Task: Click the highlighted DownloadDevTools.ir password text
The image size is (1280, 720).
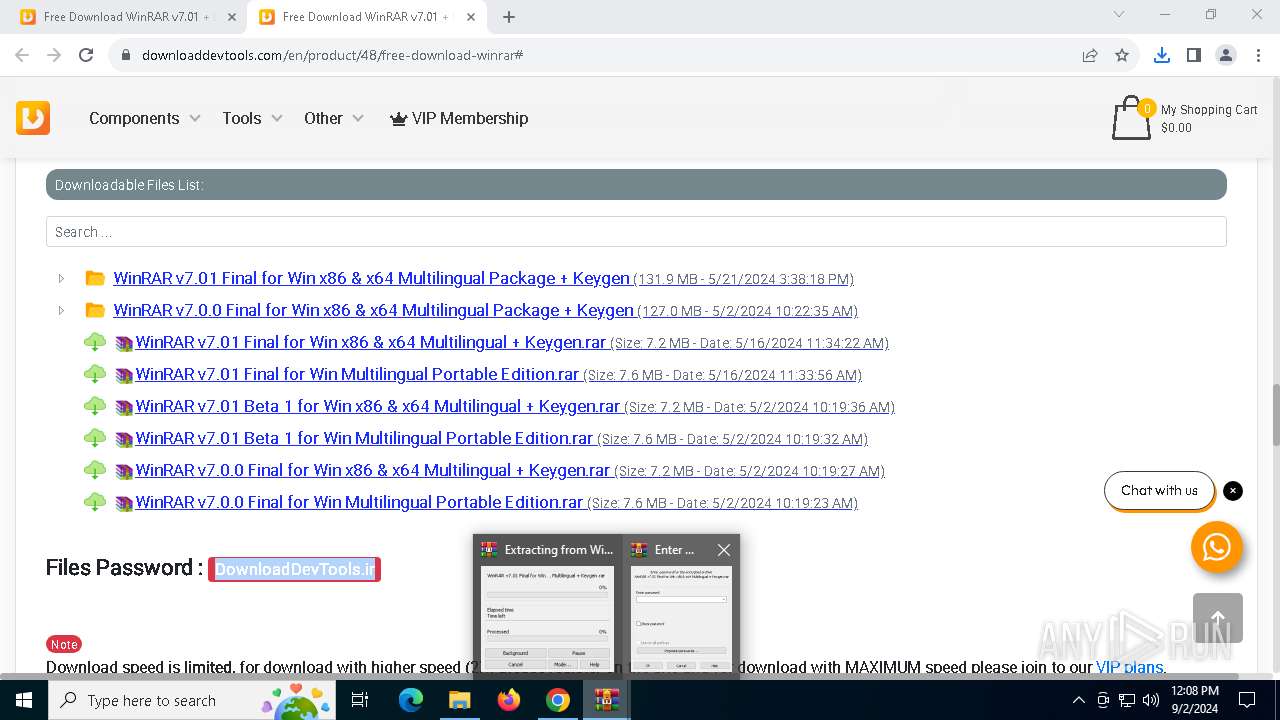Action: [295, 569]
